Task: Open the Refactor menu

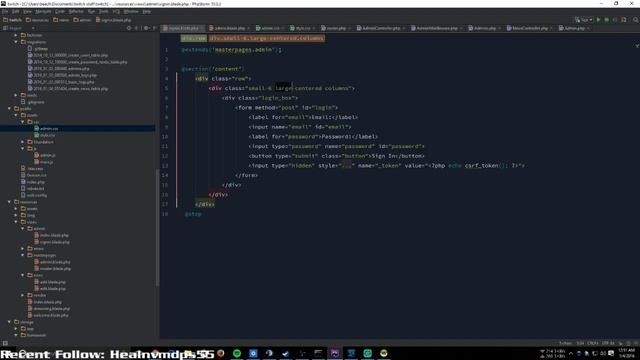Action: pyautogui.click(x=76, y=11)
